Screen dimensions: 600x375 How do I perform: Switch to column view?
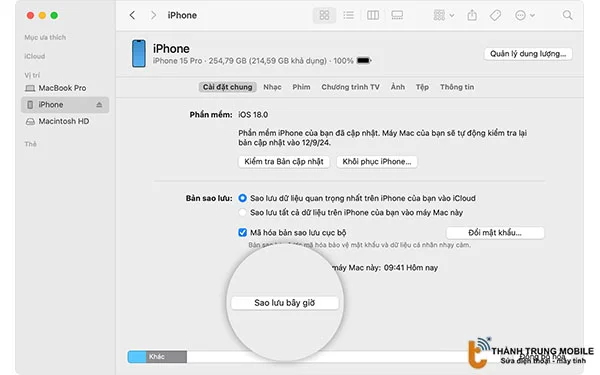pyautogui.click(x=373, y=15)
